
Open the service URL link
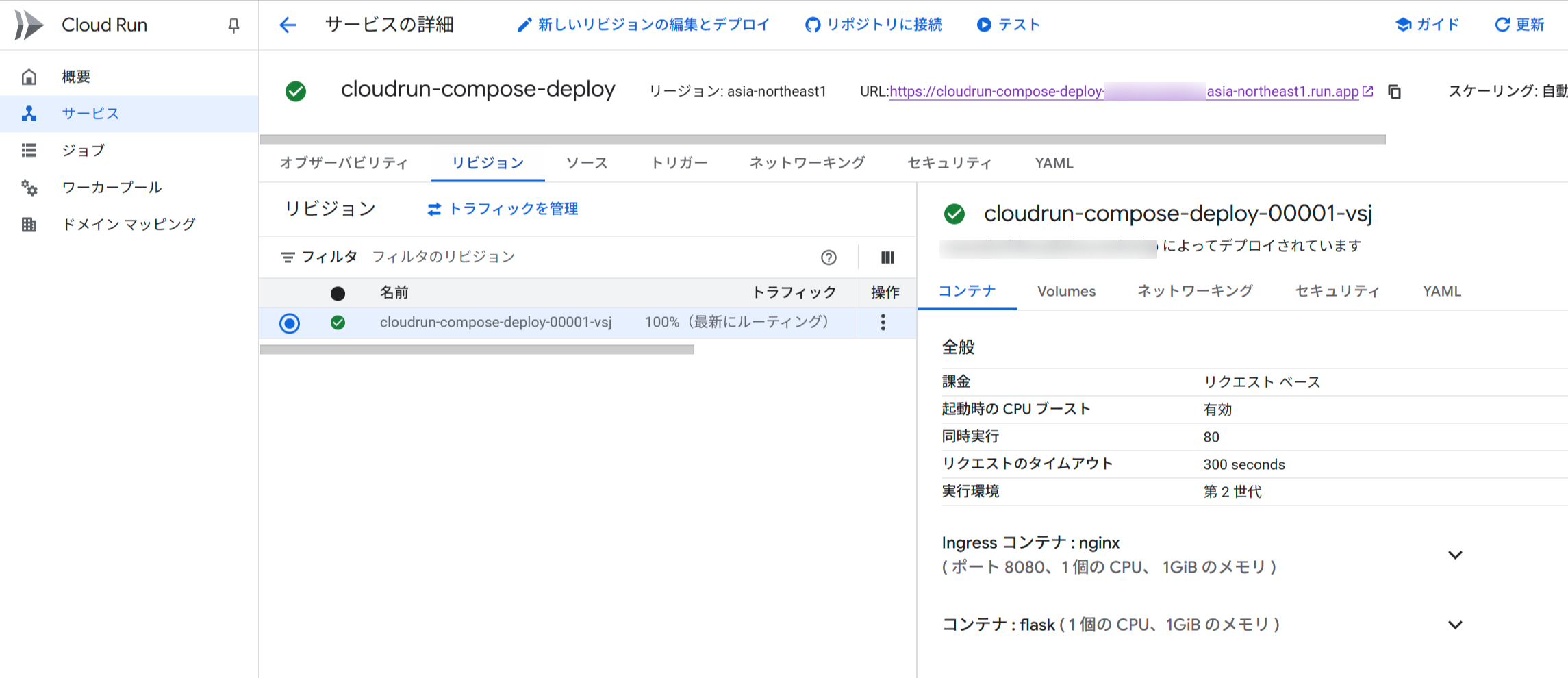pos(1123,90)
